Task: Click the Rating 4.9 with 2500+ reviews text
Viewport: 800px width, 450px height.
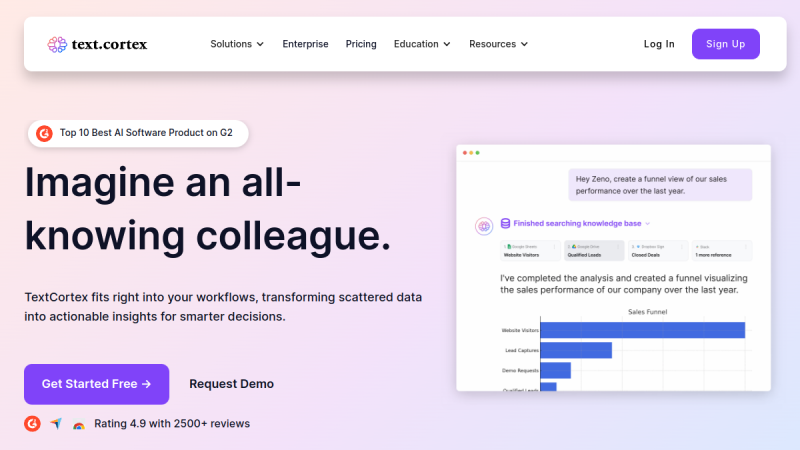Action: point(172,423)
